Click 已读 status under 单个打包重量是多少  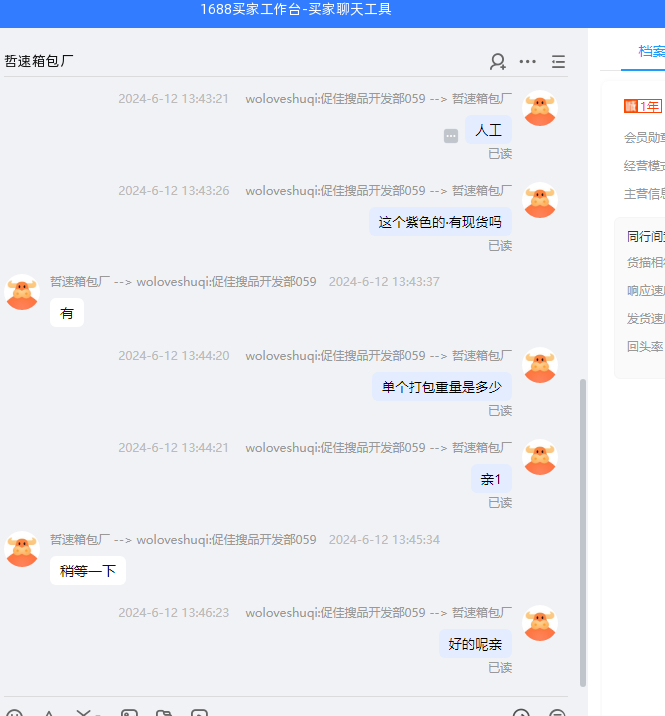click(500, 411)
